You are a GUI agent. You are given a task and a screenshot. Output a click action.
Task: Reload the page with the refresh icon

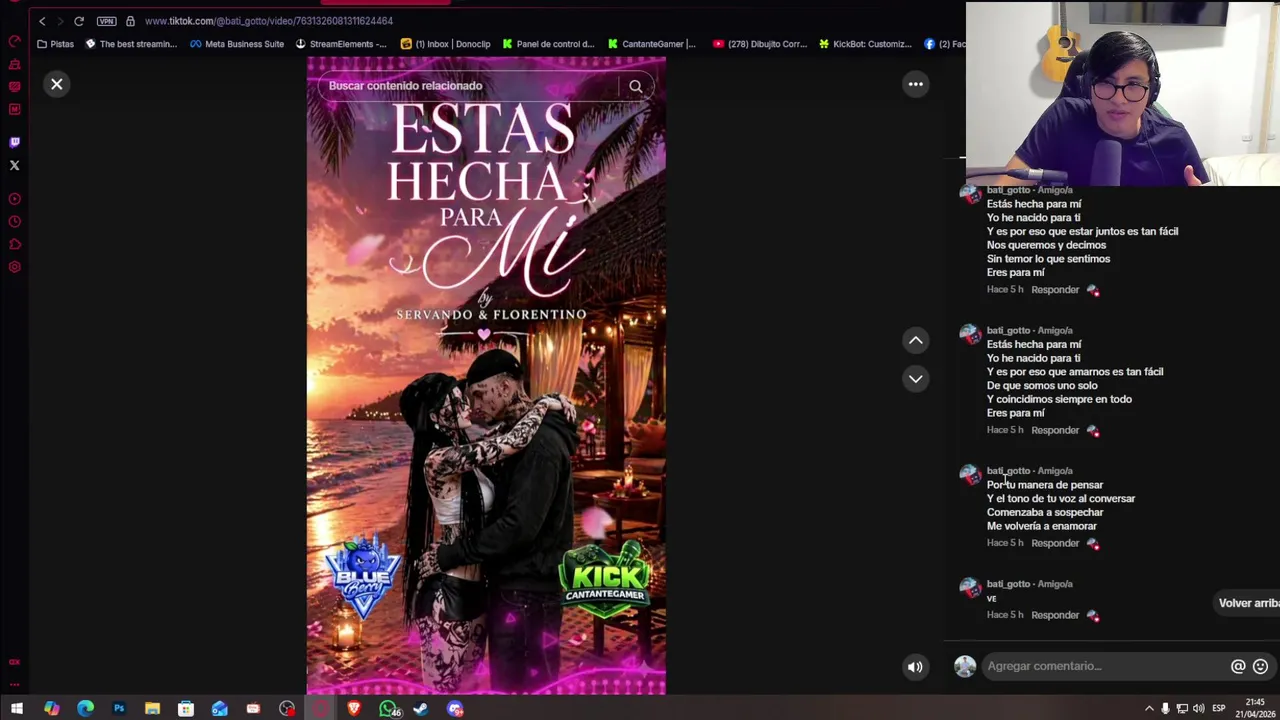pos(79,21)
